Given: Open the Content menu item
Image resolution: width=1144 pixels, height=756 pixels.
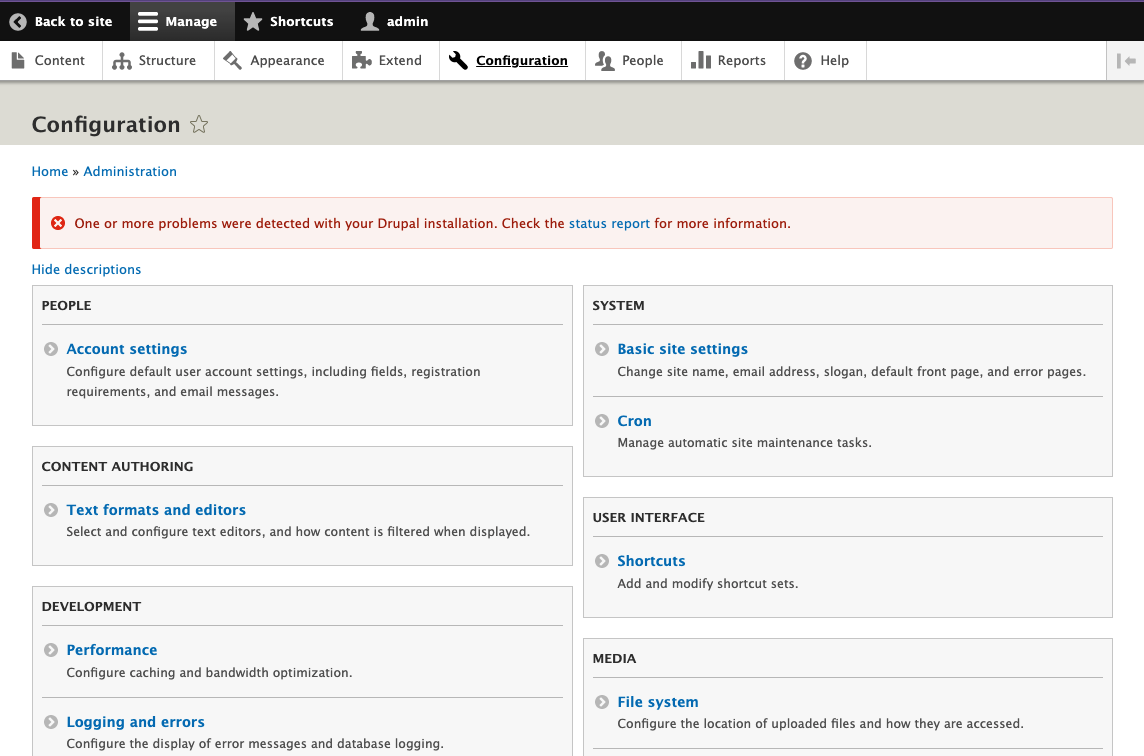Looking at the screenshot, I should (x=60, y=61).
